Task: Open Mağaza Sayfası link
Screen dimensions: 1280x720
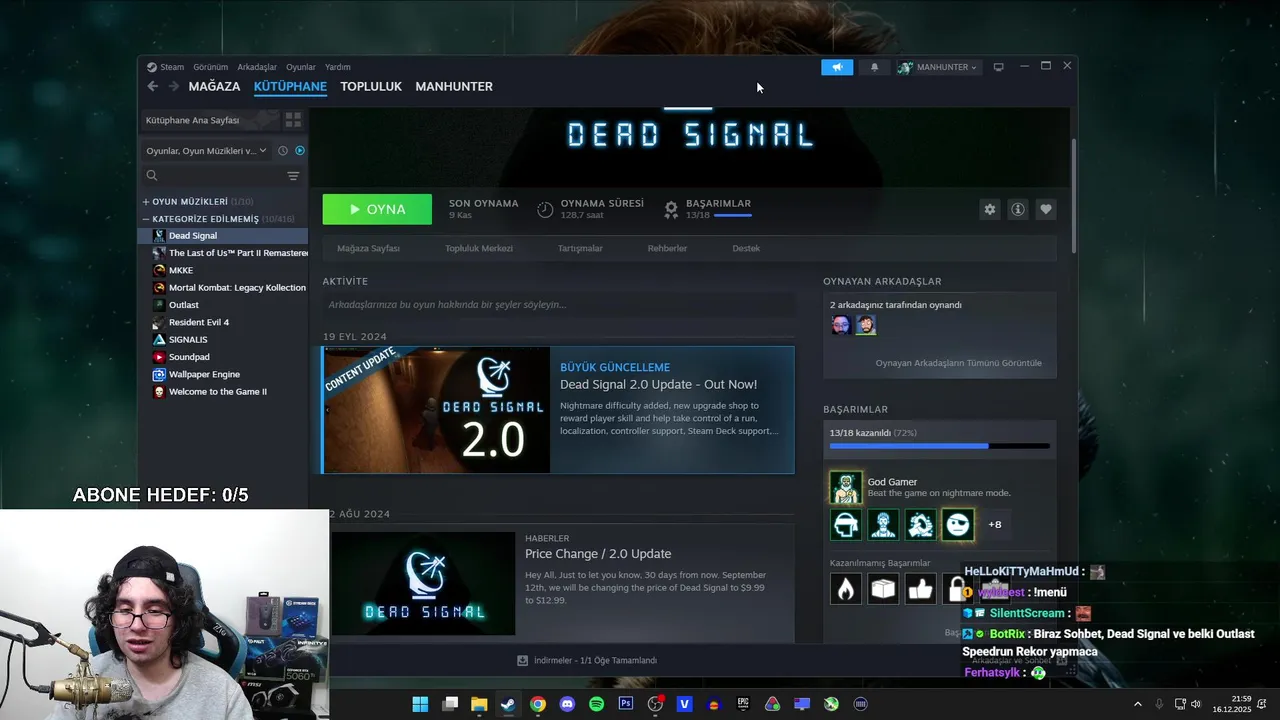Action: coord(368,248)
